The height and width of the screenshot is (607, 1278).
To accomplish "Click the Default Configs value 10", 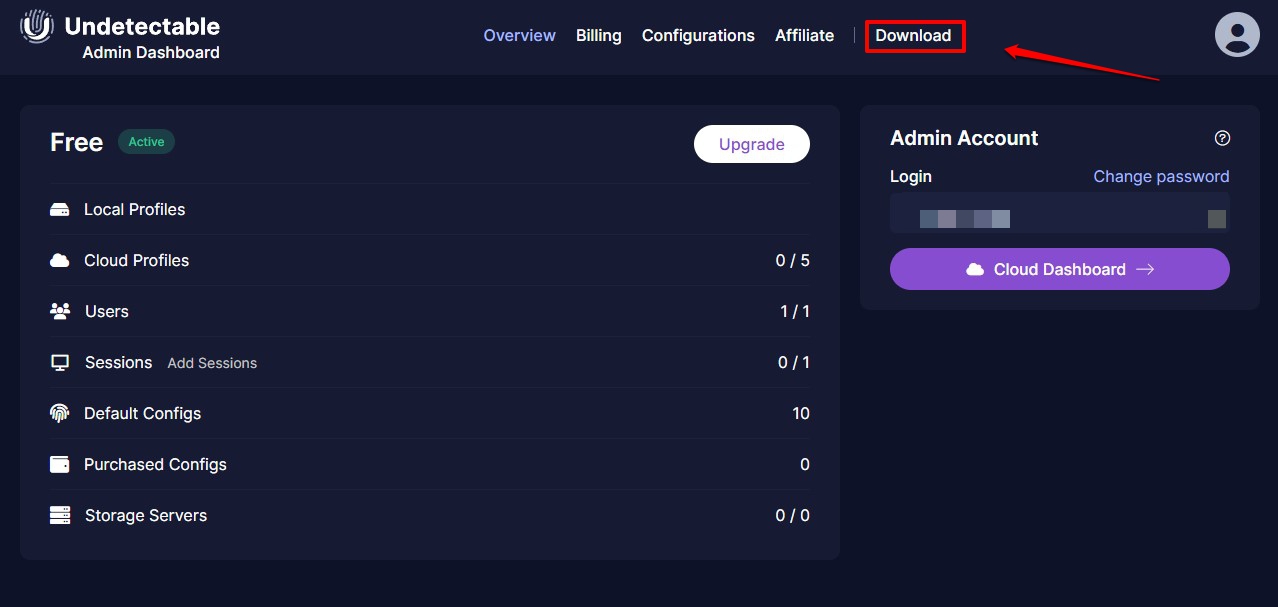I will [x=801, y=413].
